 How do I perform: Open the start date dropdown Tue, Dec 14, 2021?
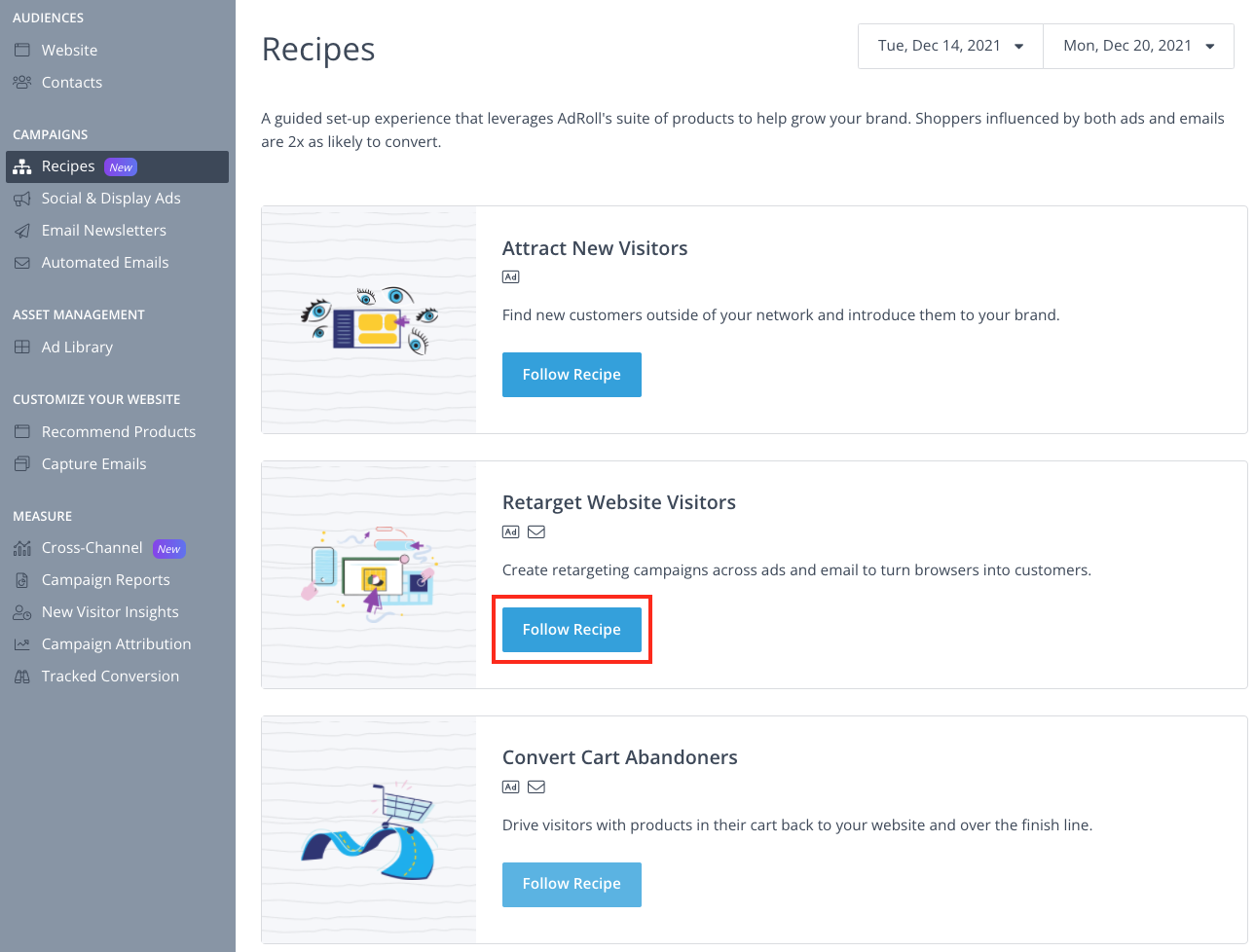(x=950, y=46)
